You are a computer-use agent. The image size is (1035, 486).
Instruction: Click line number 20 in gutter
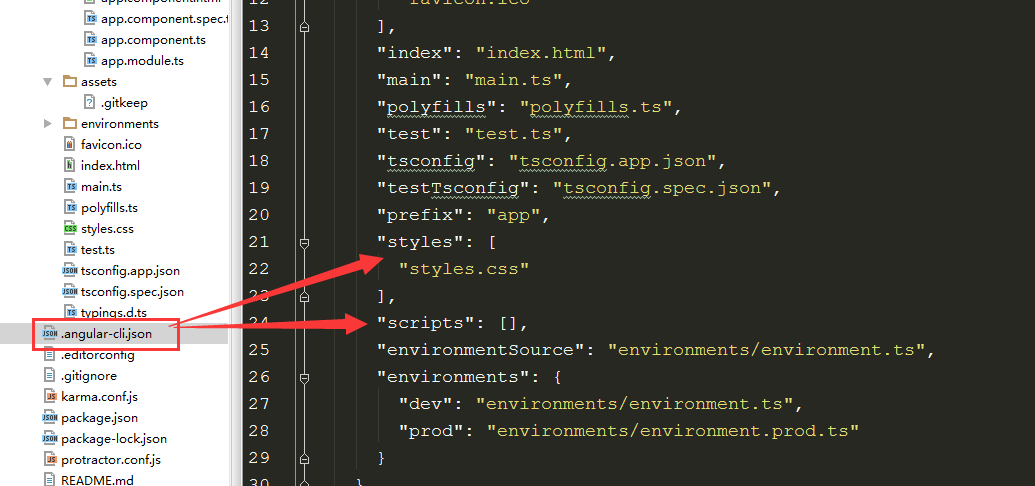pos(259,215)
